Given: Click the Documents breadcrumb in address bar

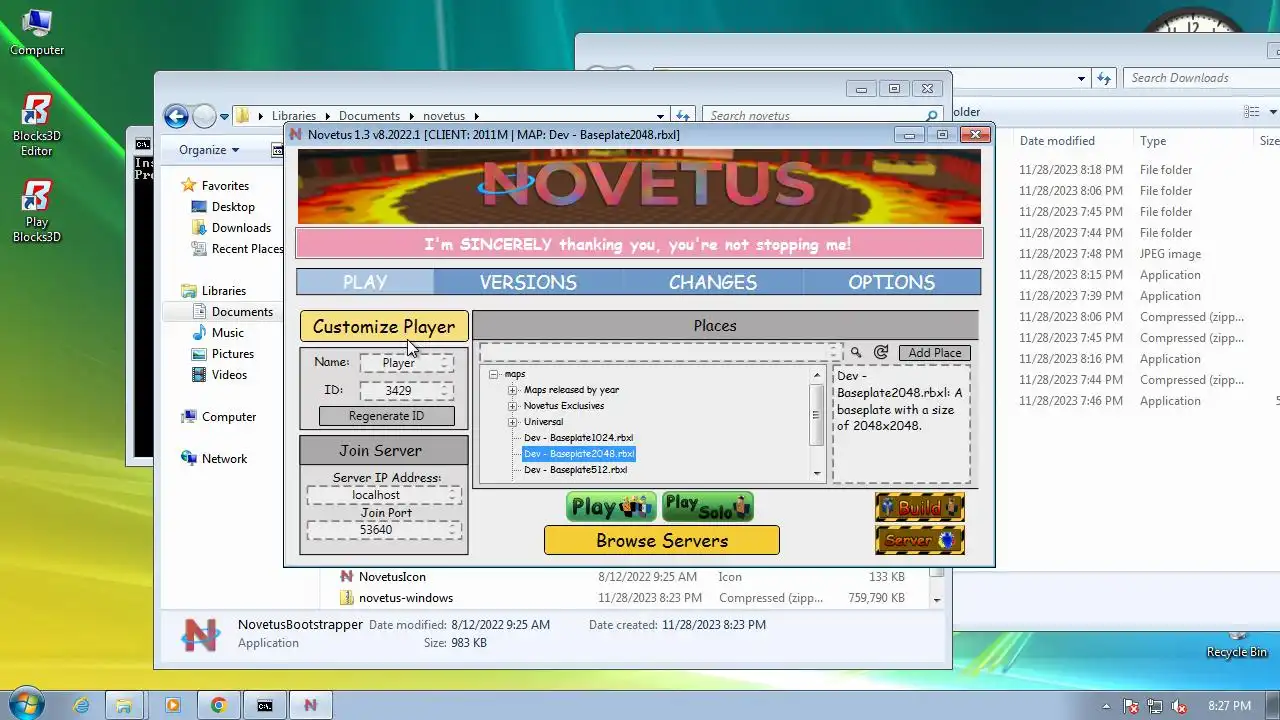Looking at the screenshot, I should coord(369,116).
